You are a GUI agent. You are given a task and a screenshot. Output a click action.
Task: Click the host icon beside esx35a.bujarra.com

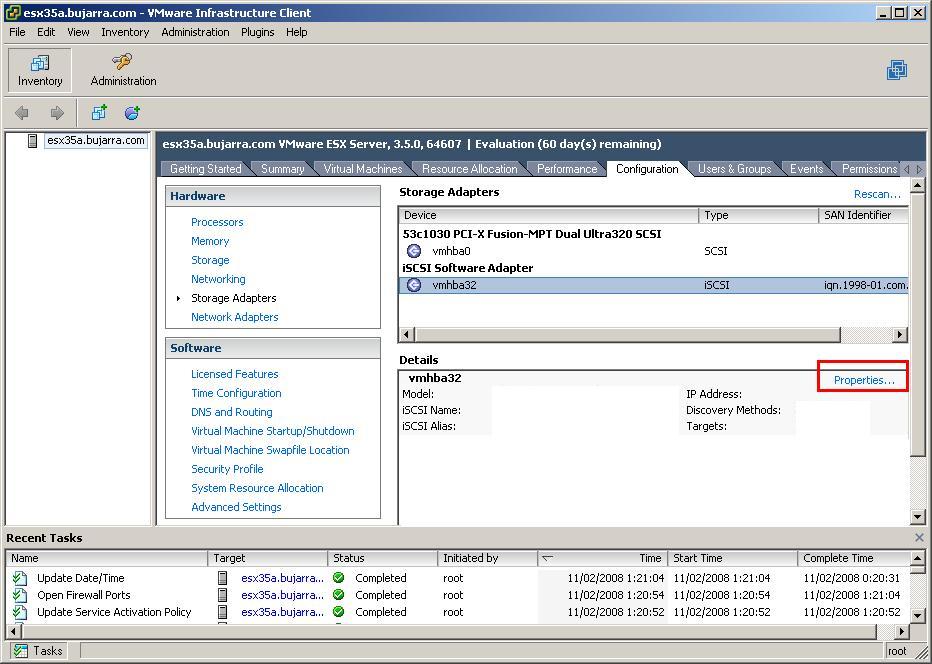(33, 141)
